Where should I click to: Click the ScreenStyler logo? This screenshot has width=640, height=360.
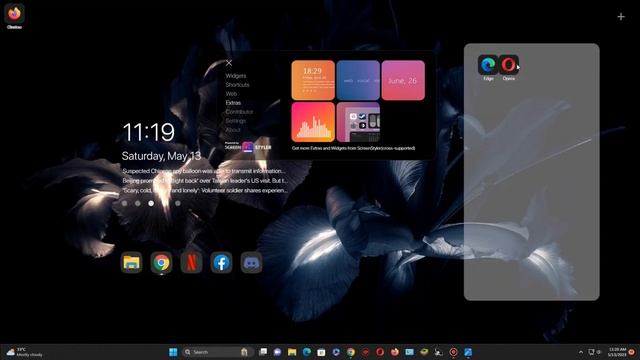click(248, 147)
